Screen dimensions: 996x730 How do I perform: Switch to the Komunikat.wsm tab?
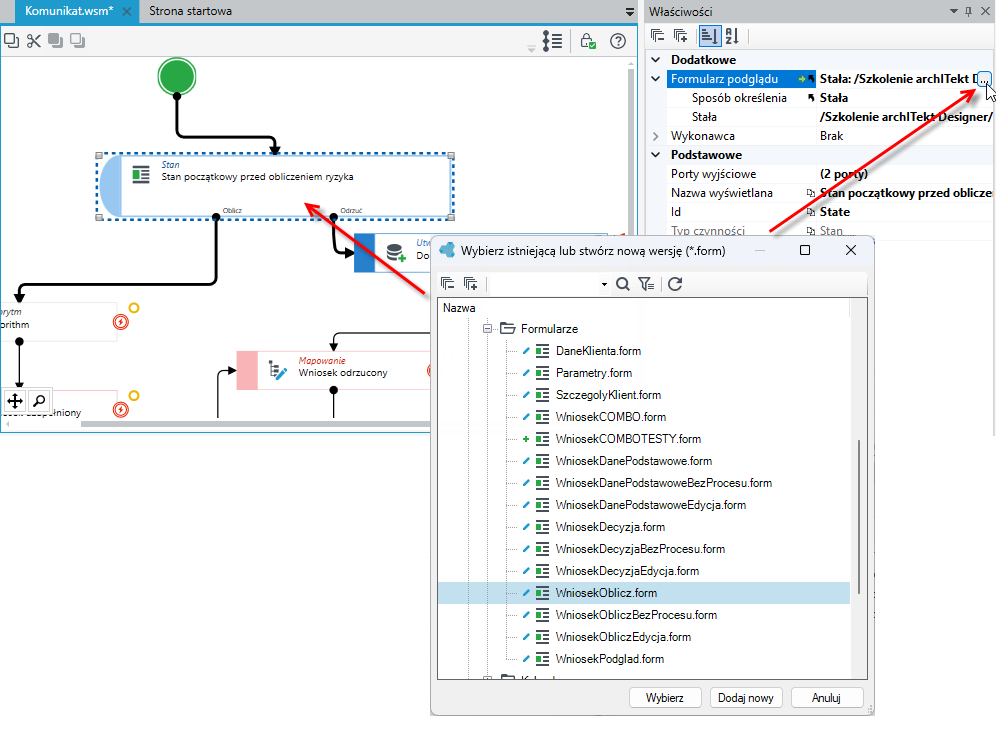pos(69,11)
